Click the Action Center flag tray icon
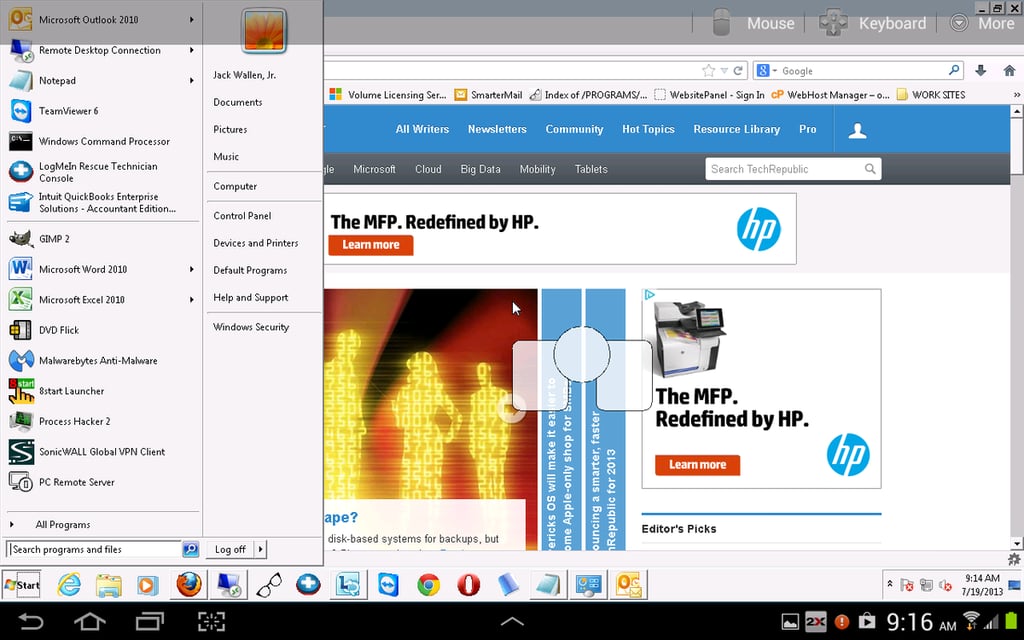The image size is (1024, 640). (907, 585)
